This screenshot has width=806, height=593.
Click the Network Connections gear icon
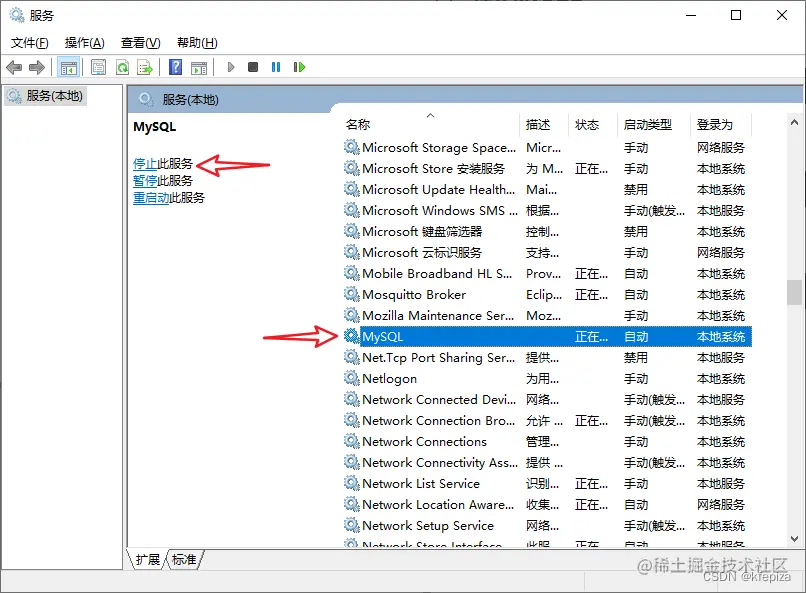[x=351, y=441]
